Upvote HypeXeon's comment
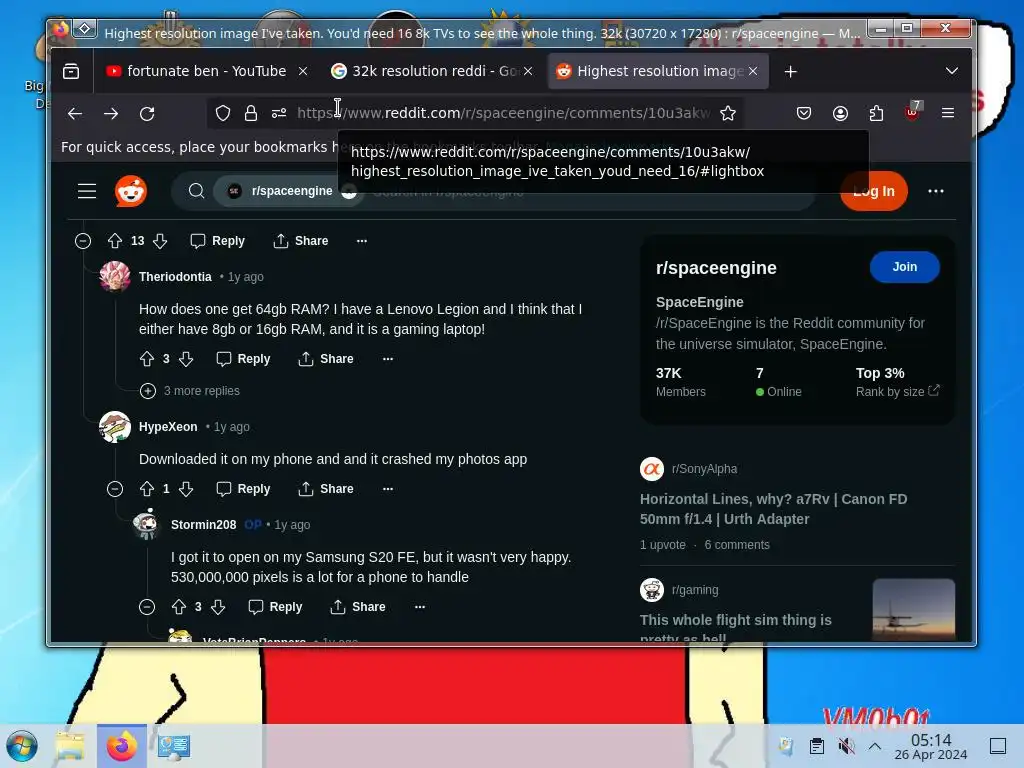The image size is (1024, 768). (147, 488)
